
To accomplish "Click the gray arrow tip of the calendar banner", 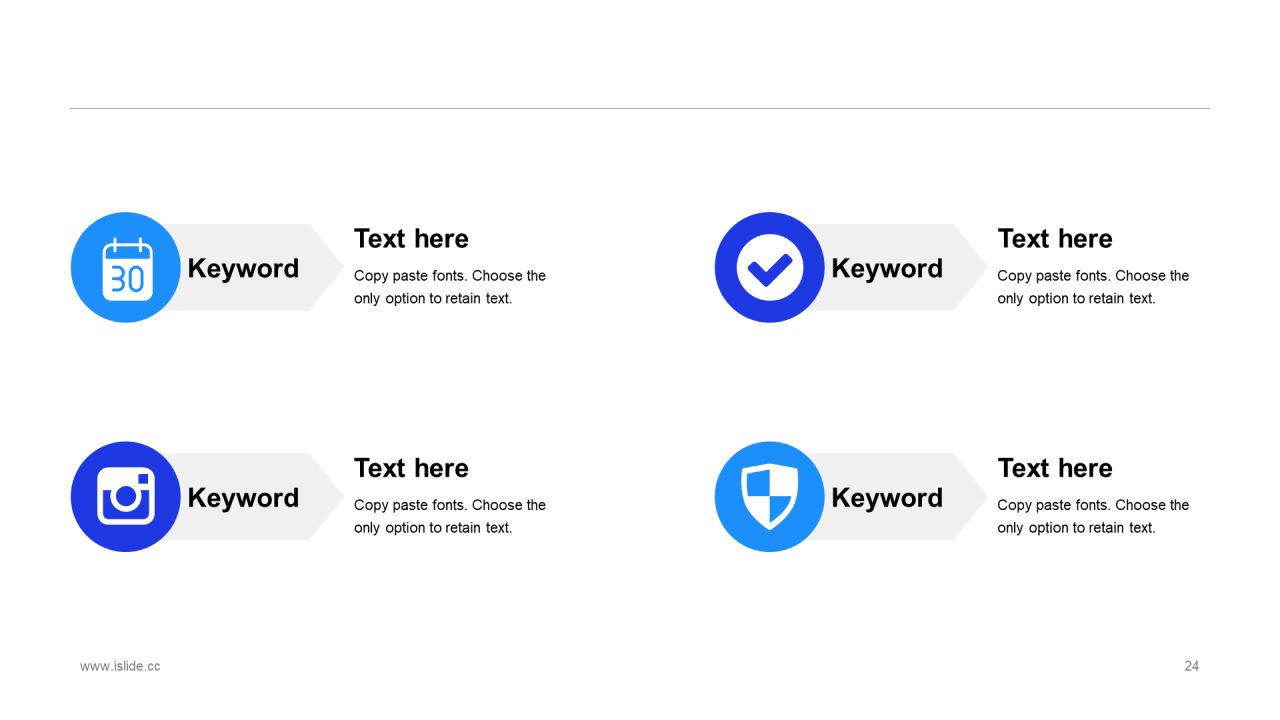I will coord(326,267).
